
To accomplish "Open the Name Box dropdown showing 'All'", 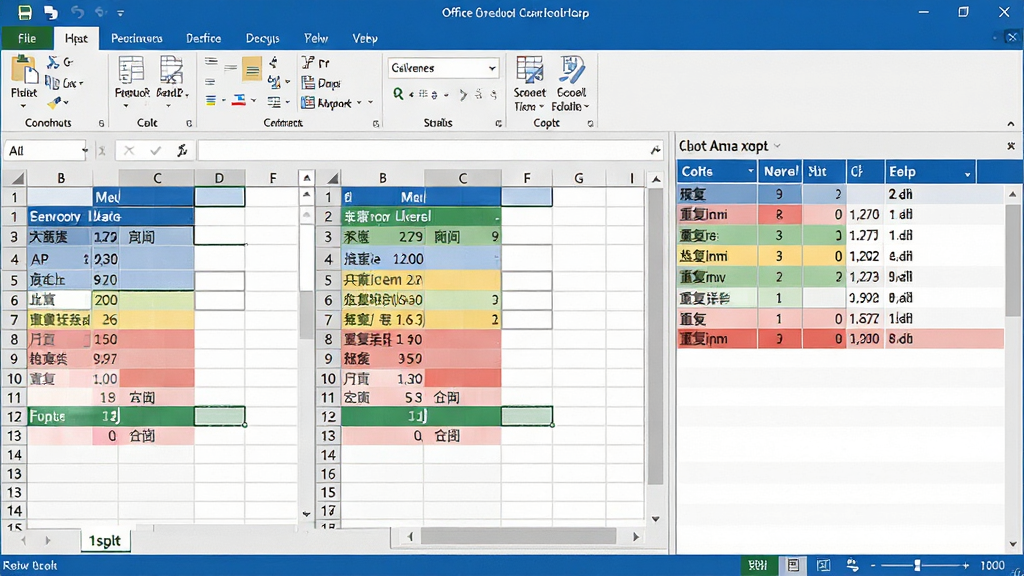I will pos(84,151).
